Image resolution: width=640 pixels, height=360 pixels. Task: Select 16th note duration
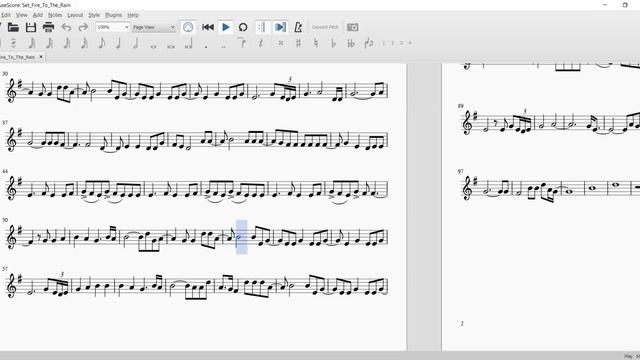[84, 43]
